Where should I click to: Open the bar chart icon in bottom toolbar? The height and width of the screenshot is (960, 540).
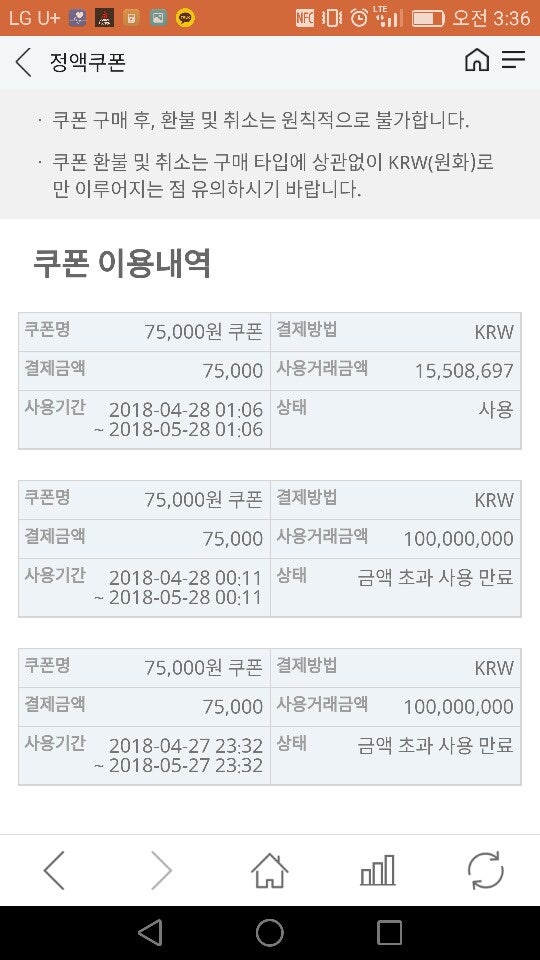coord(377,870)
